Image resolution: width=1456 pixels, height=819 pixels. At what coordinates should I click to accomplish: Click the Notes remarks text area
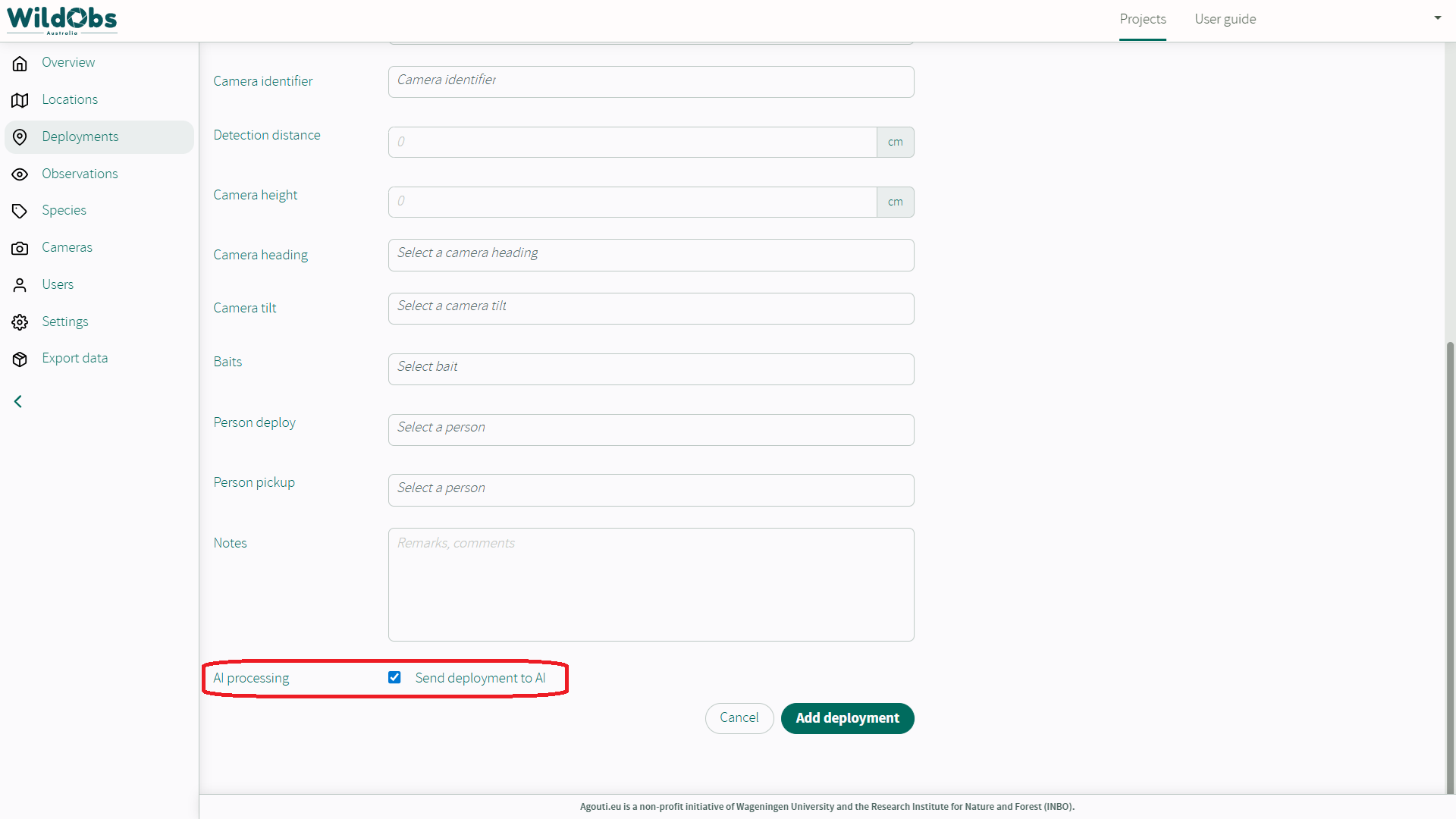(651, 584)
